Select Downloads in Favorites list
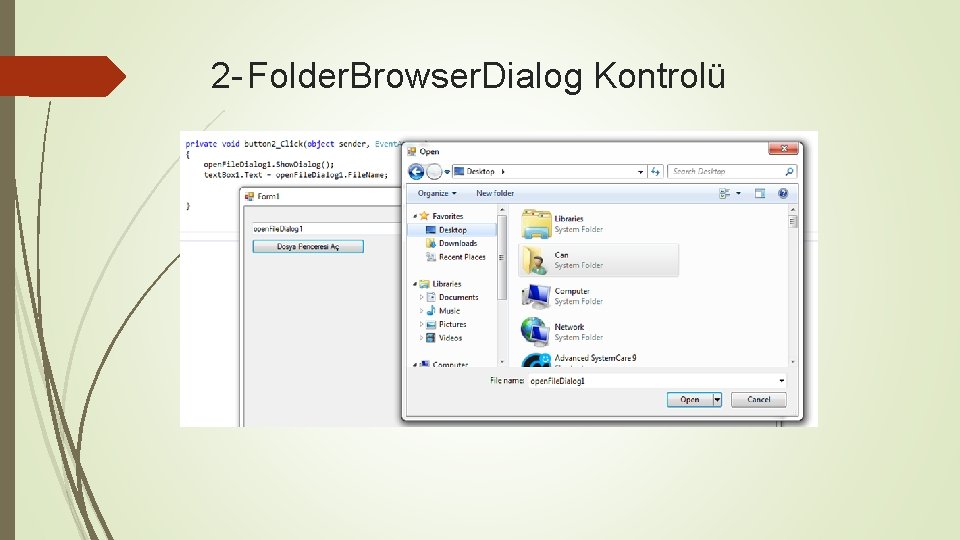 pyautogui.click(x=457, y=243)
